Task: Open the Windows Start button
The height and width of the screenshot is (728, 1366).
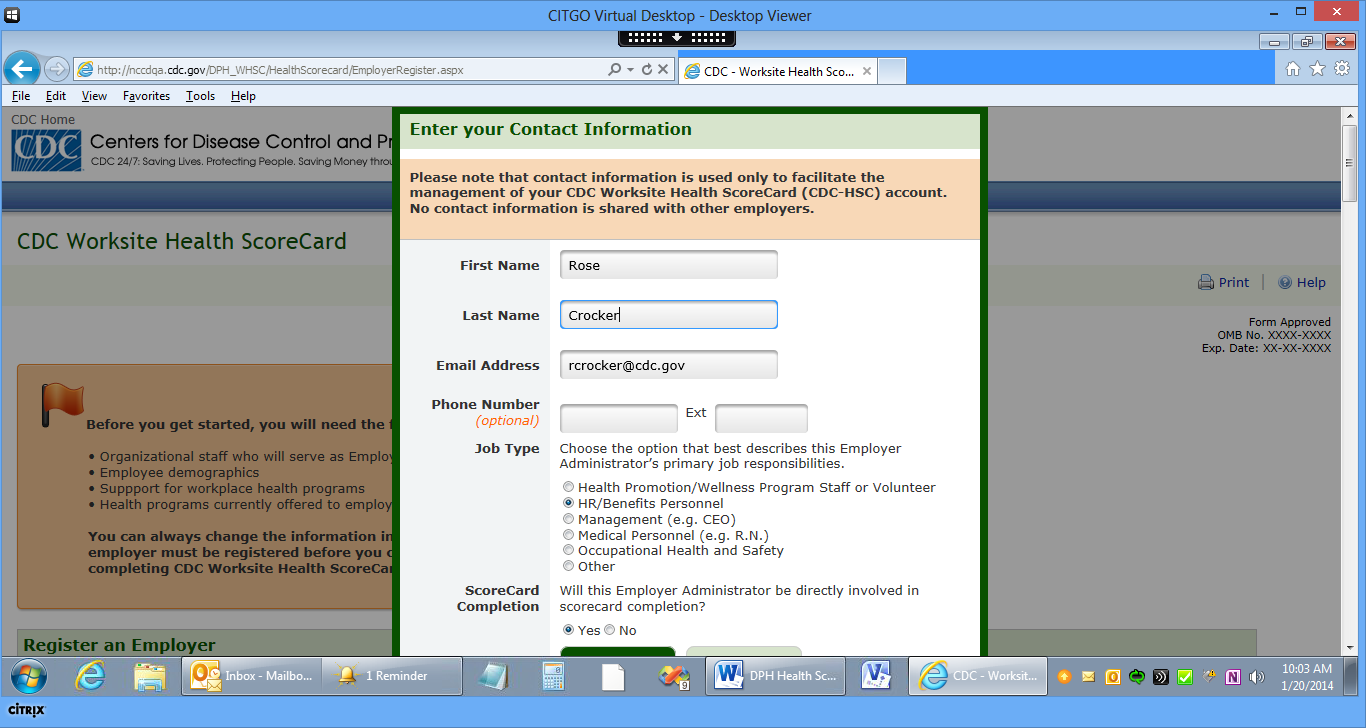Action: click(27, 676)
